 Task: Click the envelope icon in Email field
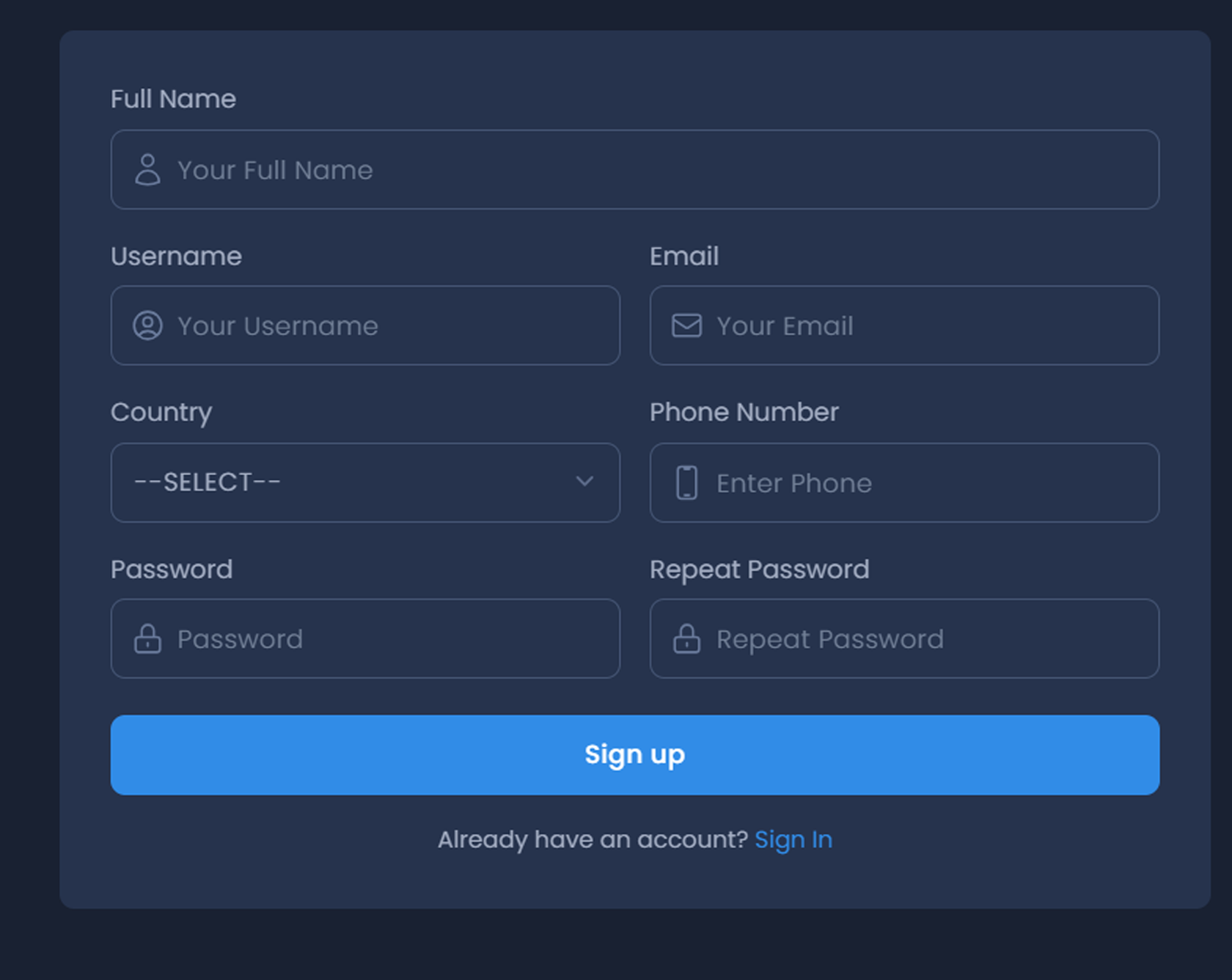[686, 325]
